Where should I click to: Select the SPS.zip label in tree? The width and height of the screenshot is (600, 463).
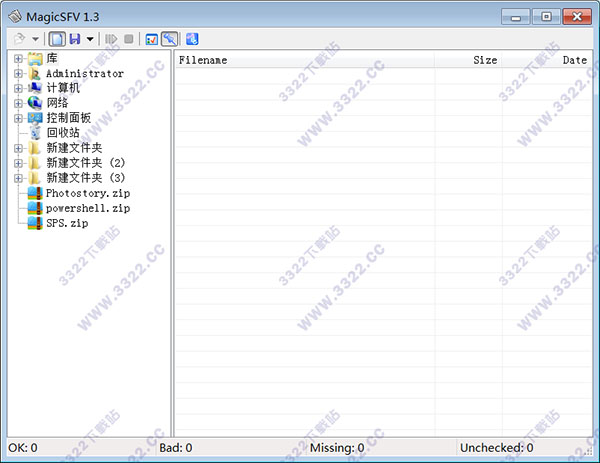(67, 223)
